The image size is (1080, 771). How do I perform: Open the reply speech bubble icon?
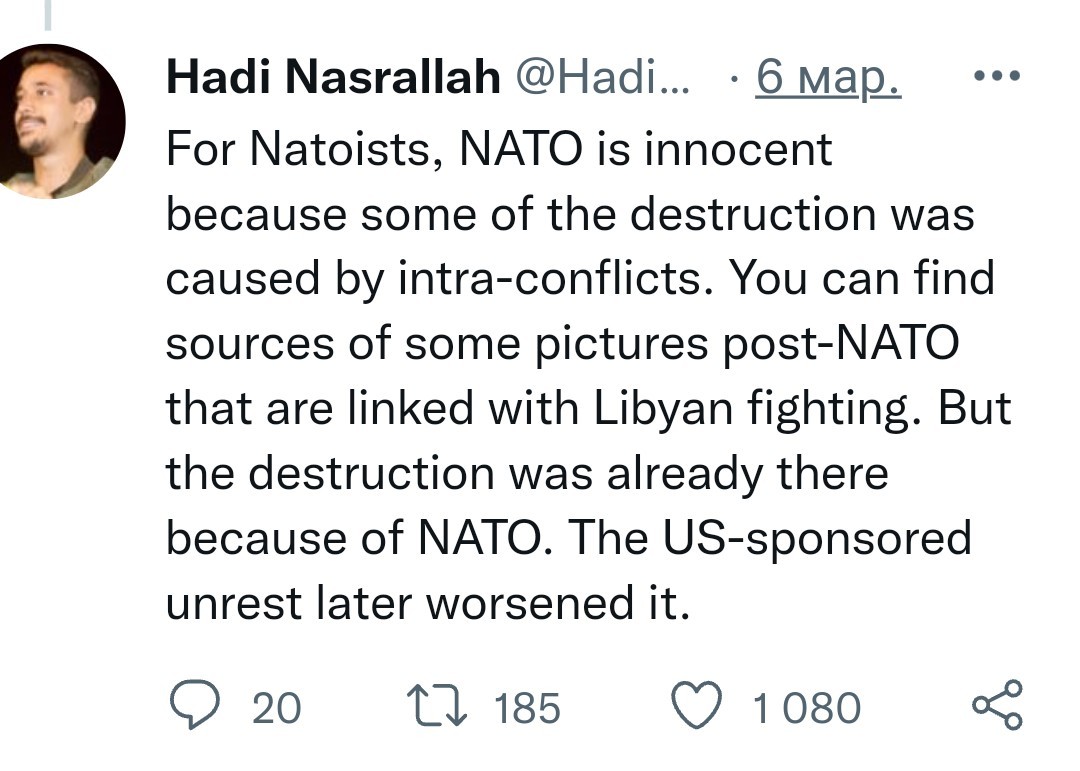point(195,705)
